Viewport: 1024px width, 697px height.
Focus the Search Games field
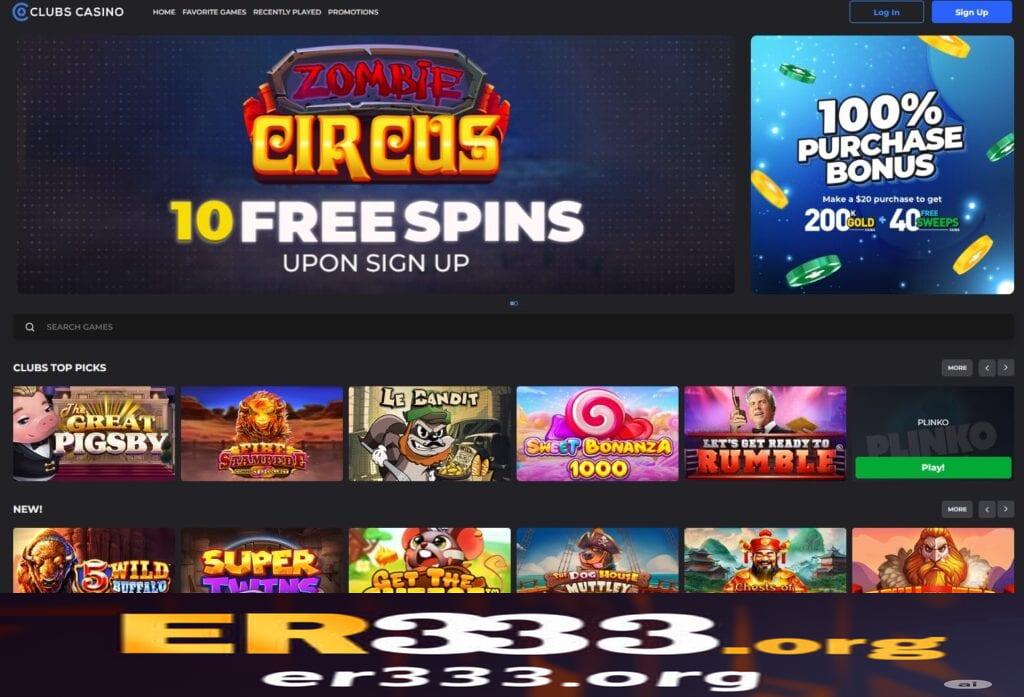[513, 327]
